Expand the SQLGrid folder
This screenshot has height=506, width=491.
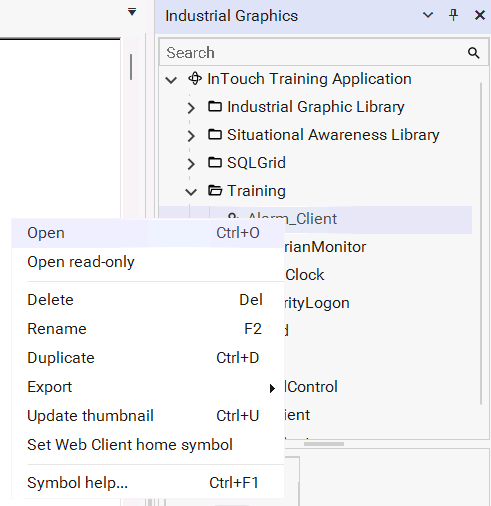pyautogui.click(x=191, y=164)
